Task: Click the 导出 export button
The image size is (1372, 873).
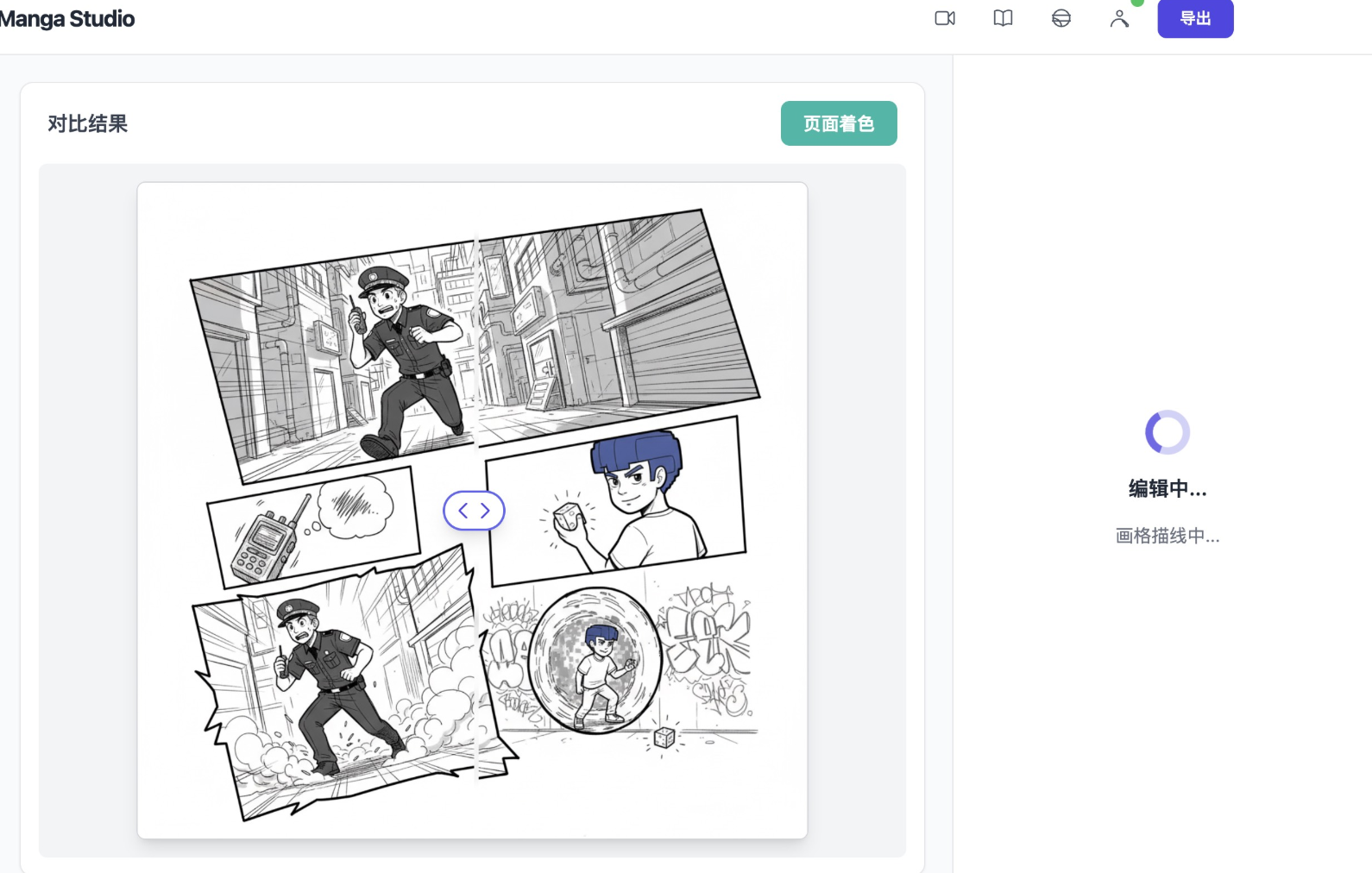Action: pyautogui.click(x=1195, y=18)
